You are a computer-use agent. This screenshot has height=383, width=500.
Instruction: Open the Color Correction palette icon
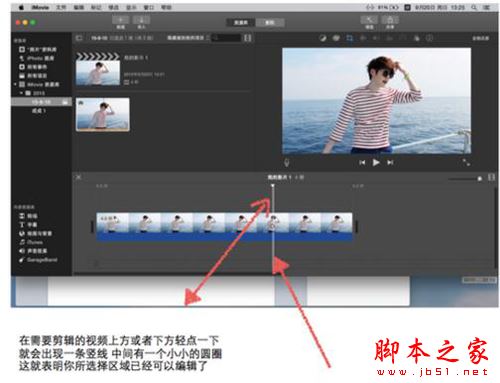pos(336,38)
